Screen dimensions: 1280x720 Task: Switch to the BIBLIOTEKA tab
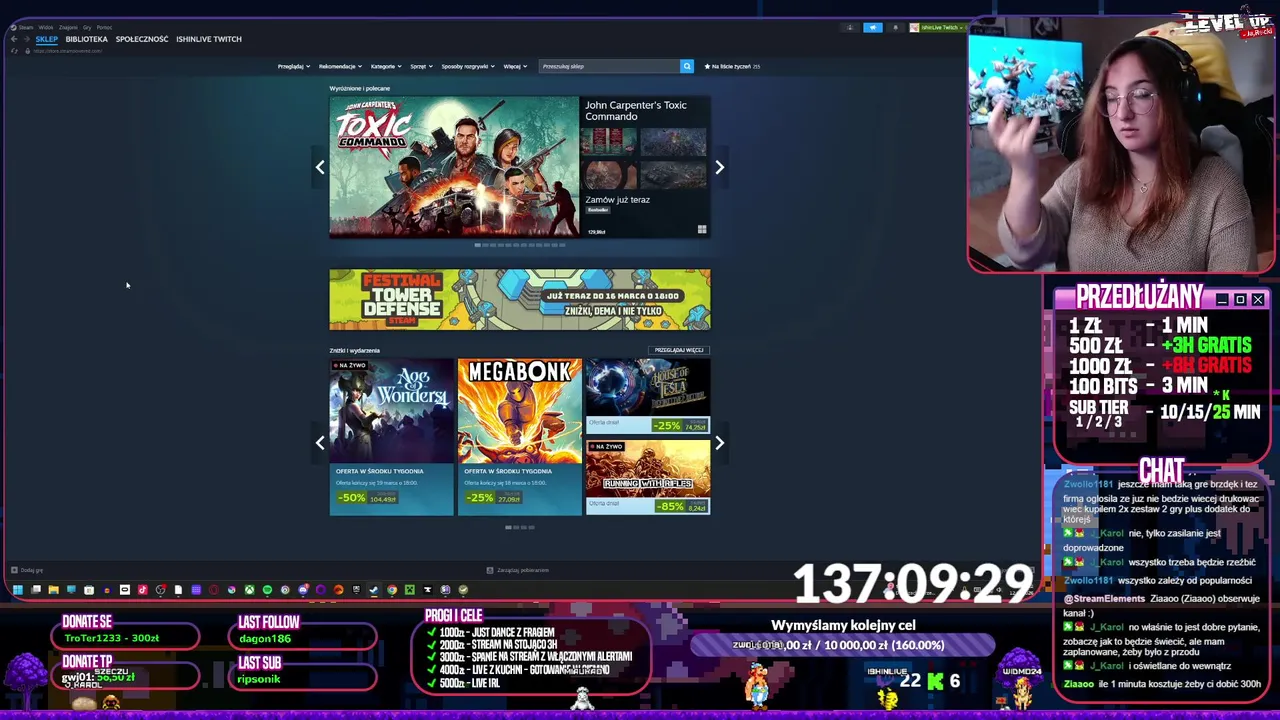click(x=86, y=39)
